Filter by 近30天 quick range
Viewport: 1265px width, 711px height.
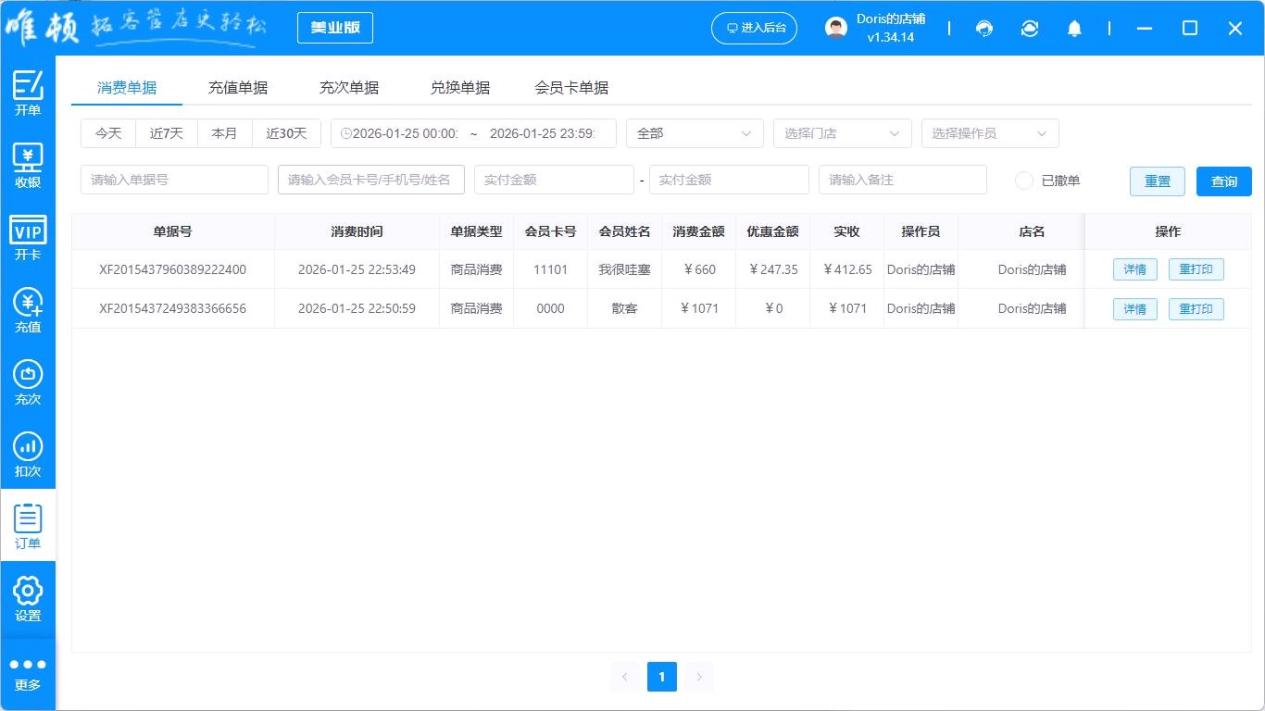286,133
